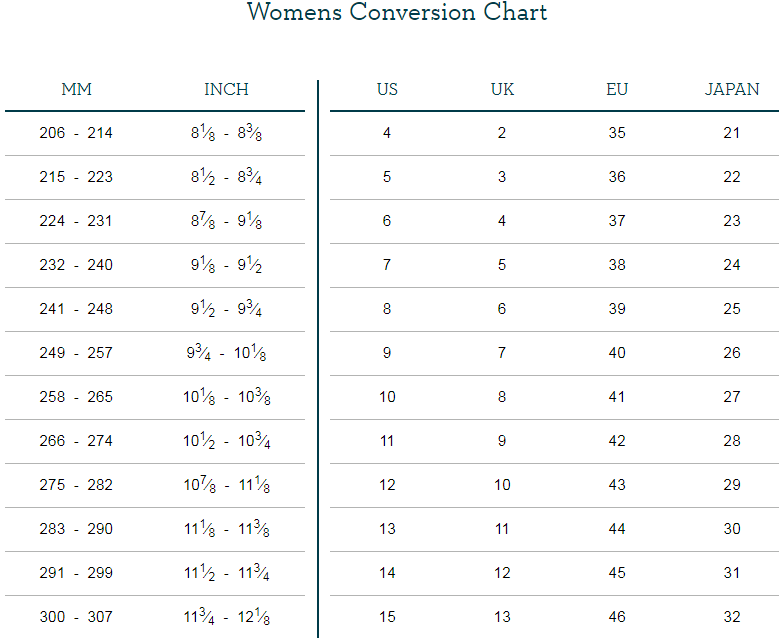The image size is (779, 638).
Task: Click the EU column header
Action: point(617,89)
